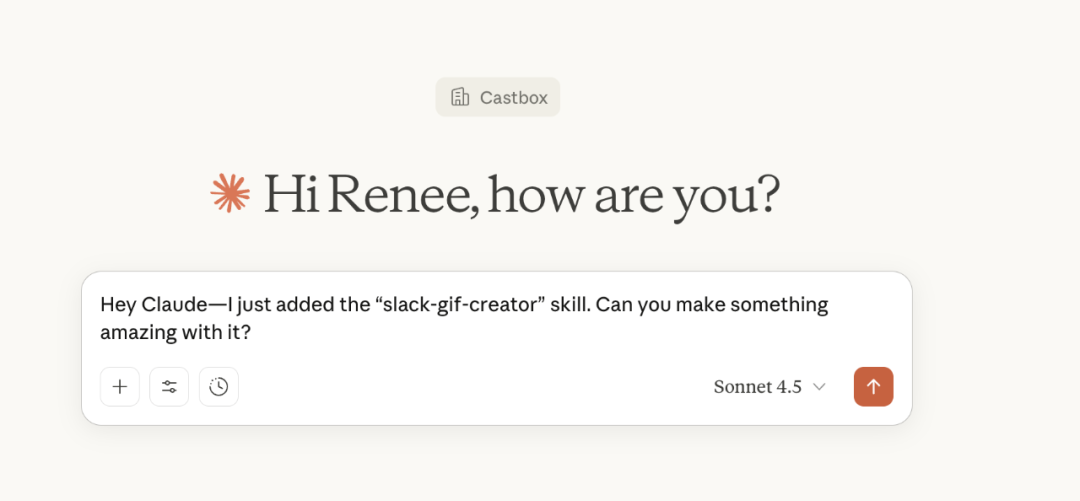Click the plus button to add attachments
This screenshot has width=1080, height=501.
click(120, 387)
